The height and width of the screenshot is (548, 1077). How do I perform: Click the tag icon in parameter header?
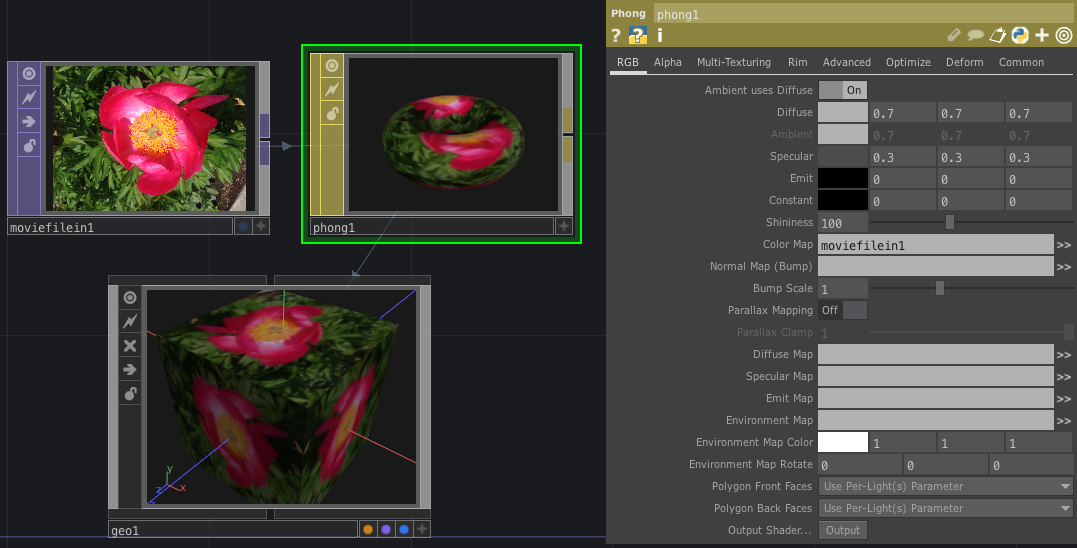point(997,35)
